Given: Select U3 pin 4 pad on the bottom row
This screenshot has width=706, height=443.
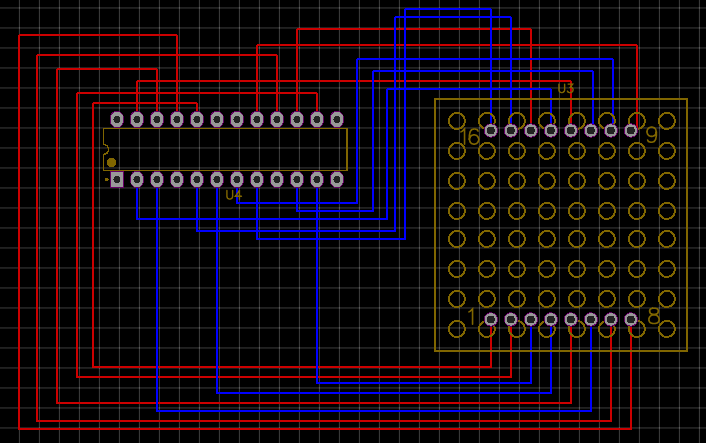Looking at the screenshot, I should [x=551, y=319].
